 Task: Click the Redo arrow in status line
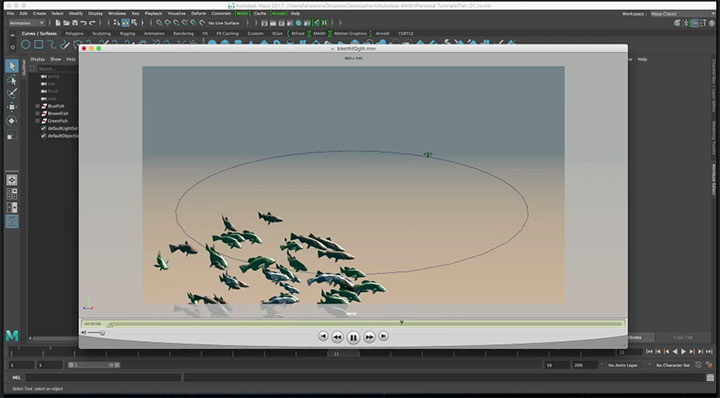(92, 23)
